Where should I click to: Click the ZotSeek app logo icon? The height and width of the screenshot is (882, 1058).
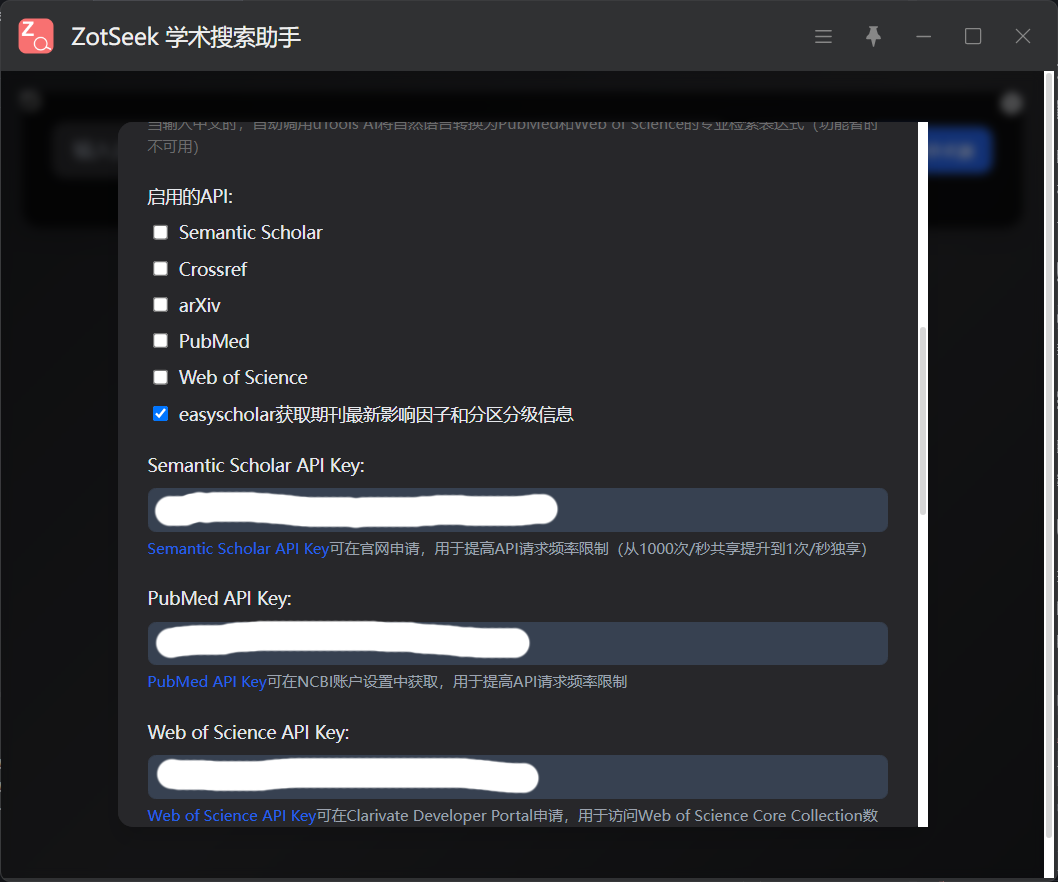[36, 36]
